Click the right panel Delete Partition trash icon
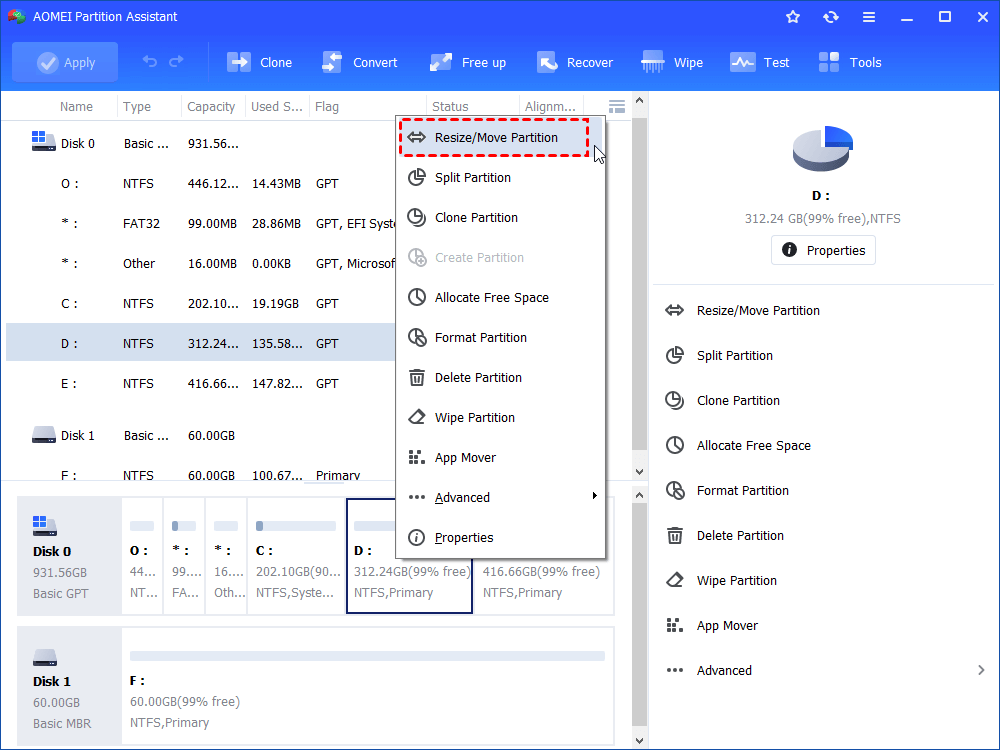 pyautogui.click(x=675, y=536)
